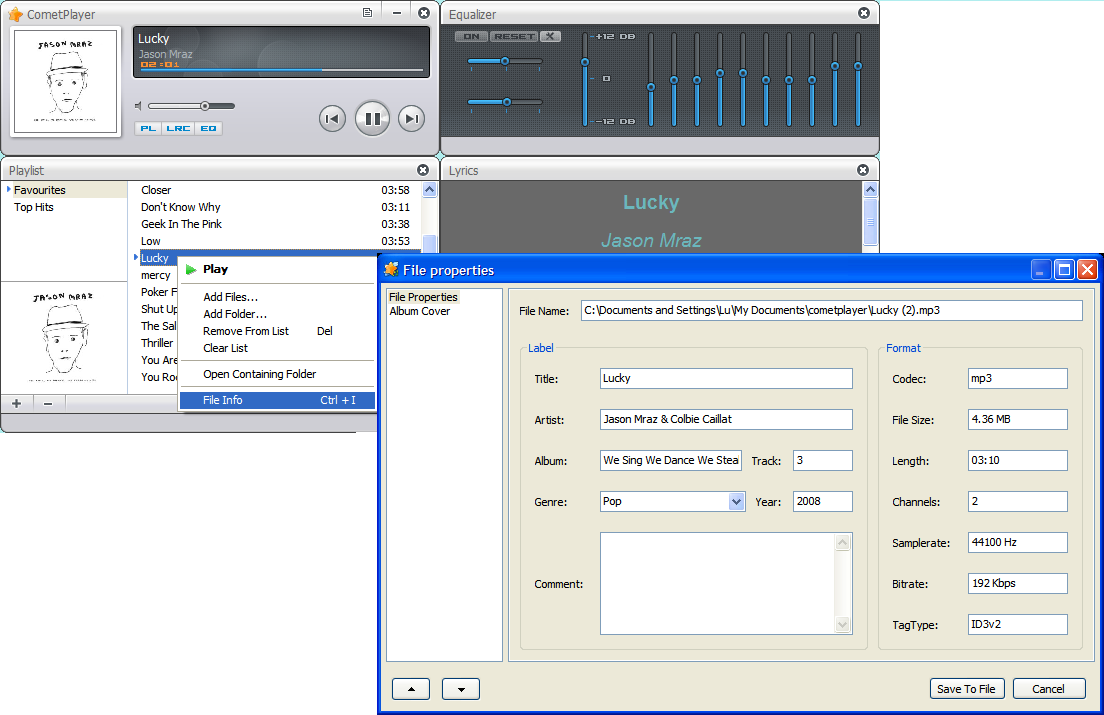
Task: Toggle the equalizer ON button
Action: click(471, 37)
